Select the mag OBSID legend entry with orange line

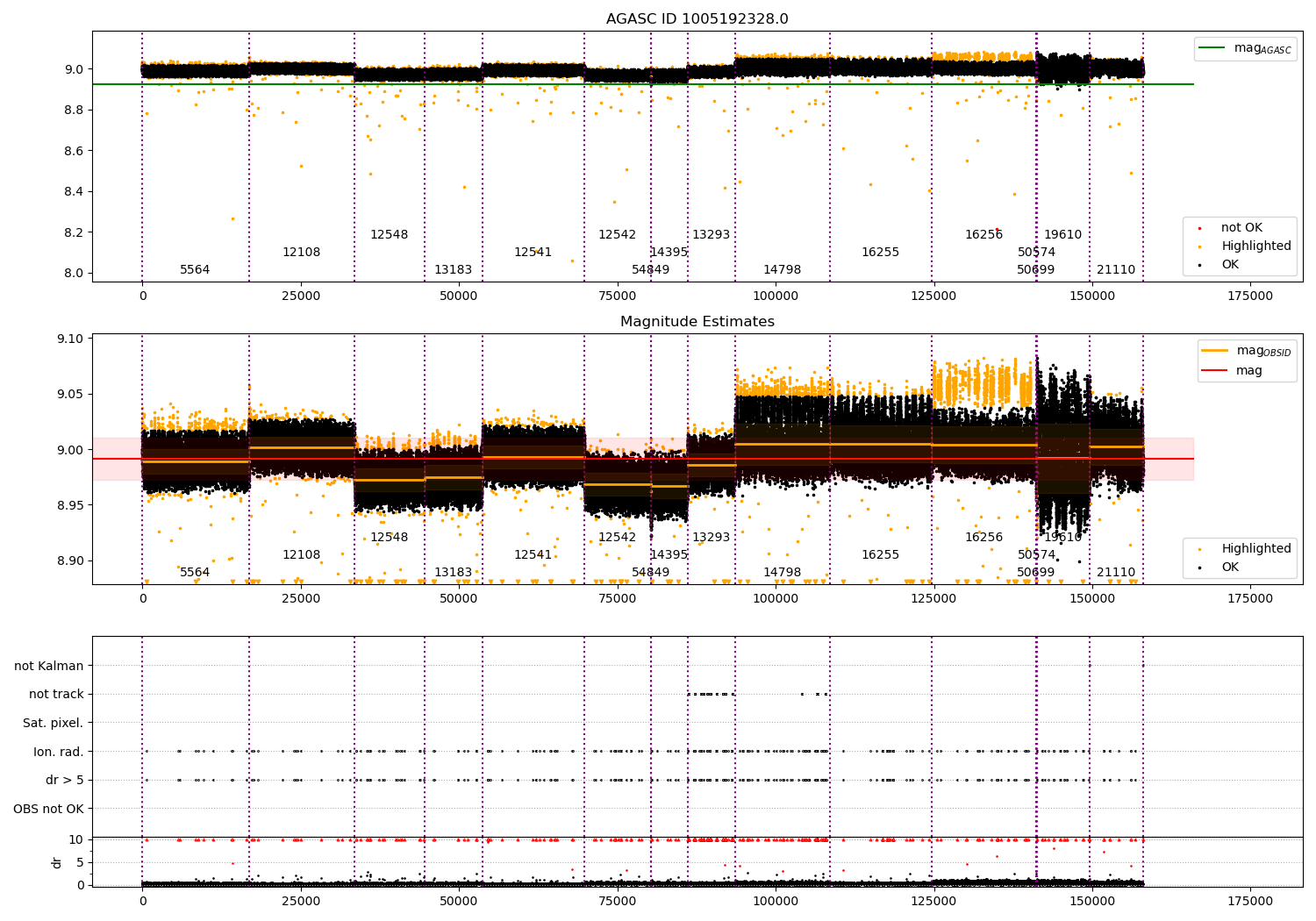tap(1247, 351)
